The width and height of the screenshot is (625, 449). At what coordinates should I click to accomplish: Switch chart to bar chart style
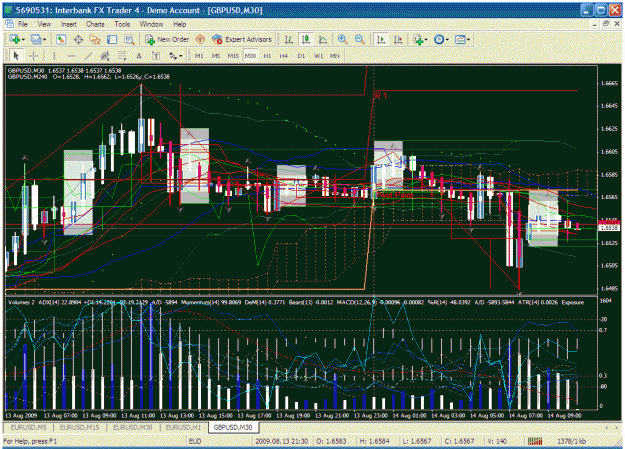point(289,39)
